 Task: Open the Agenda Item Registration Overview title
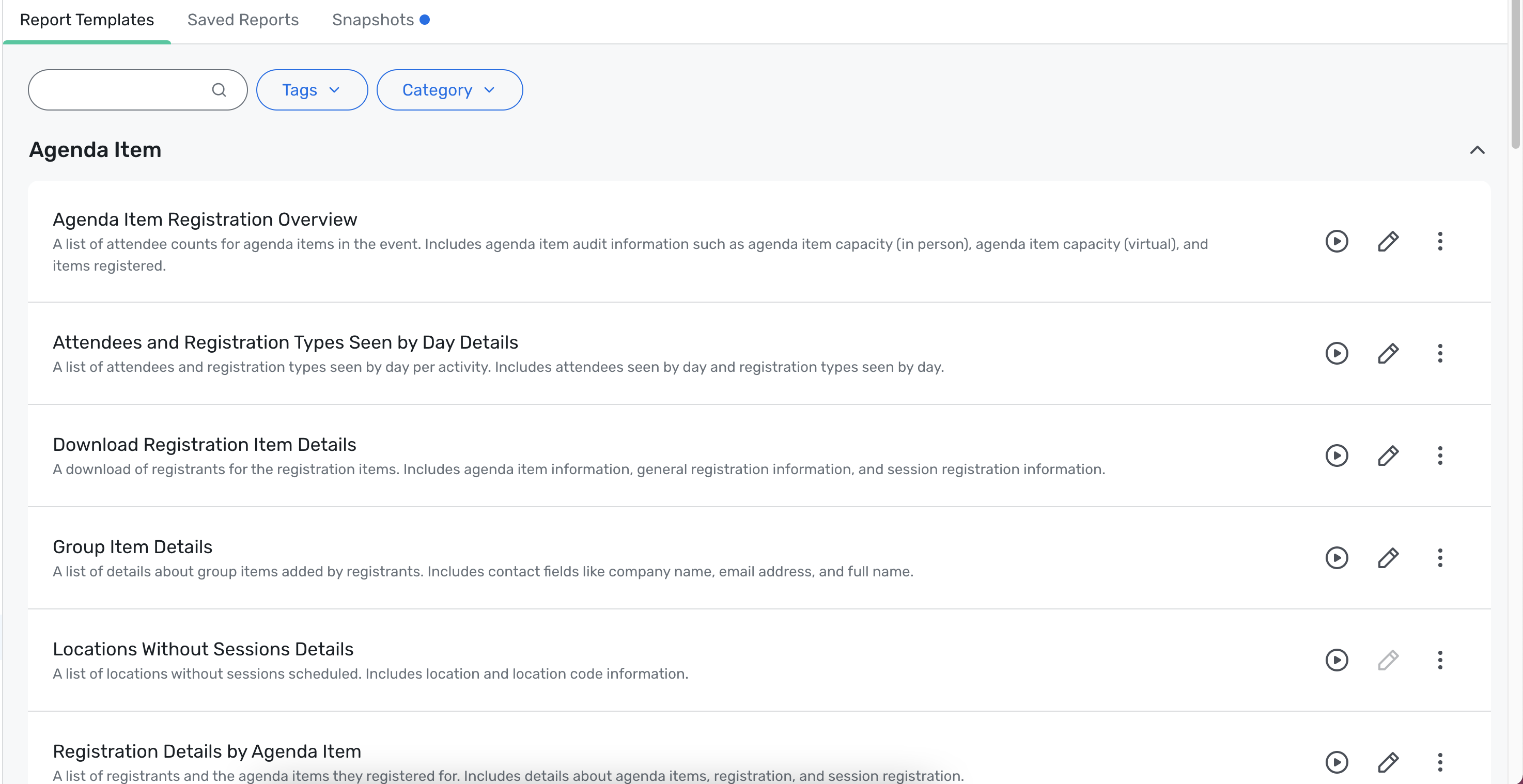click(205, 219)
